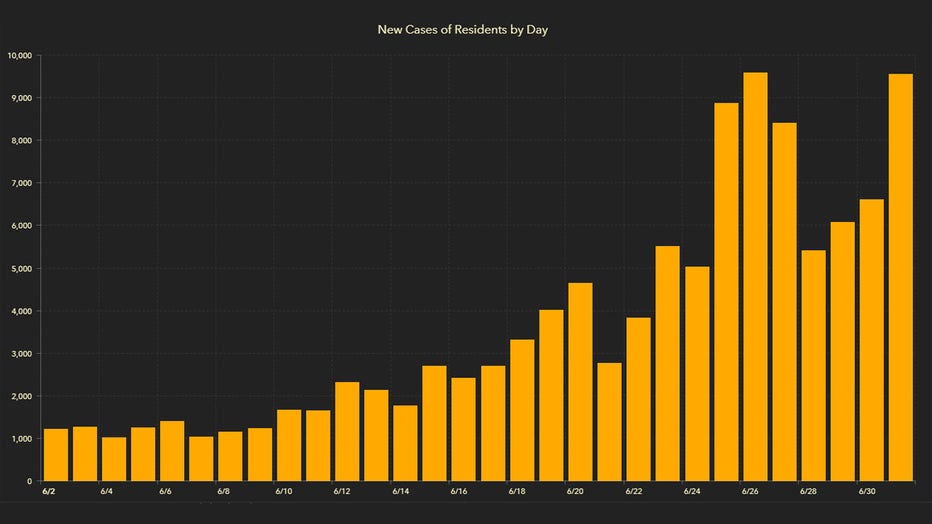Select the bar between 6/6 and 6/8
Image resolution: width=932 pixels, height=524 pixels.
[x=201, y=459]
